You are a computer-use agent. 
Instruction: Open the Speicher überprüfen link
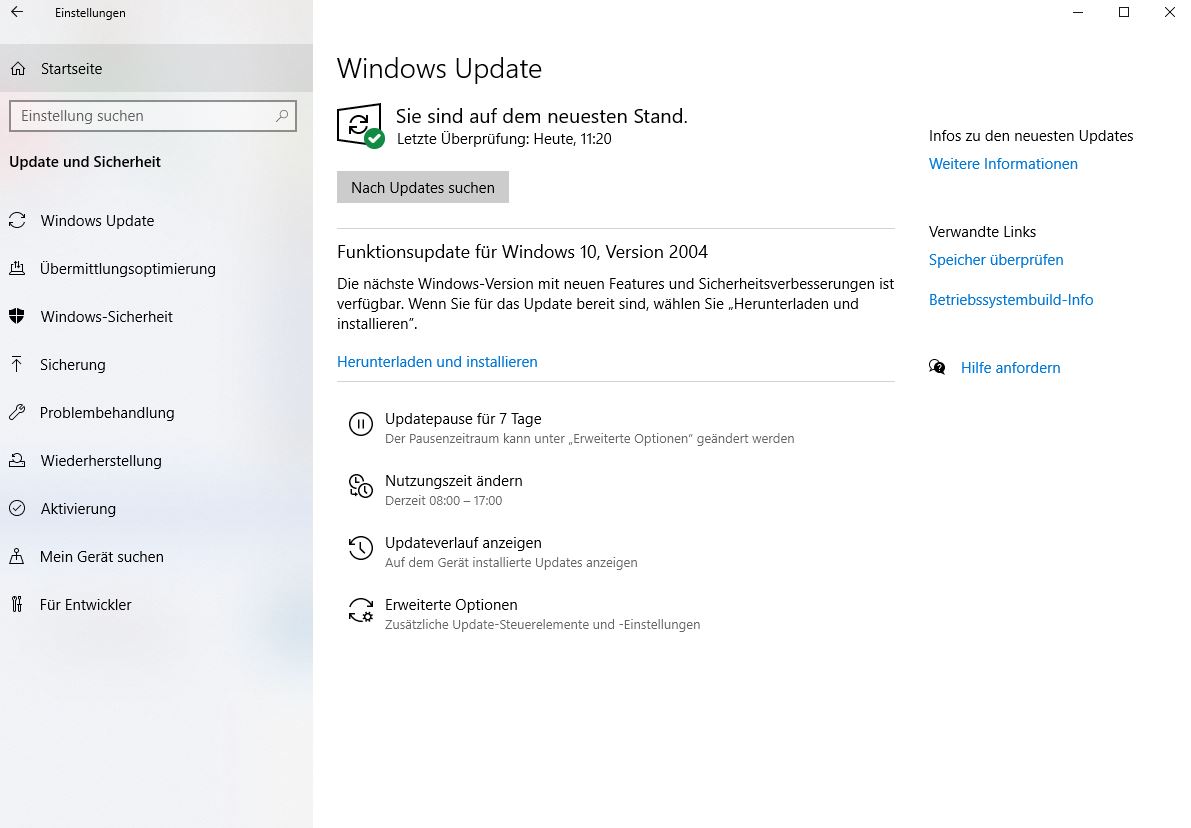996,259
